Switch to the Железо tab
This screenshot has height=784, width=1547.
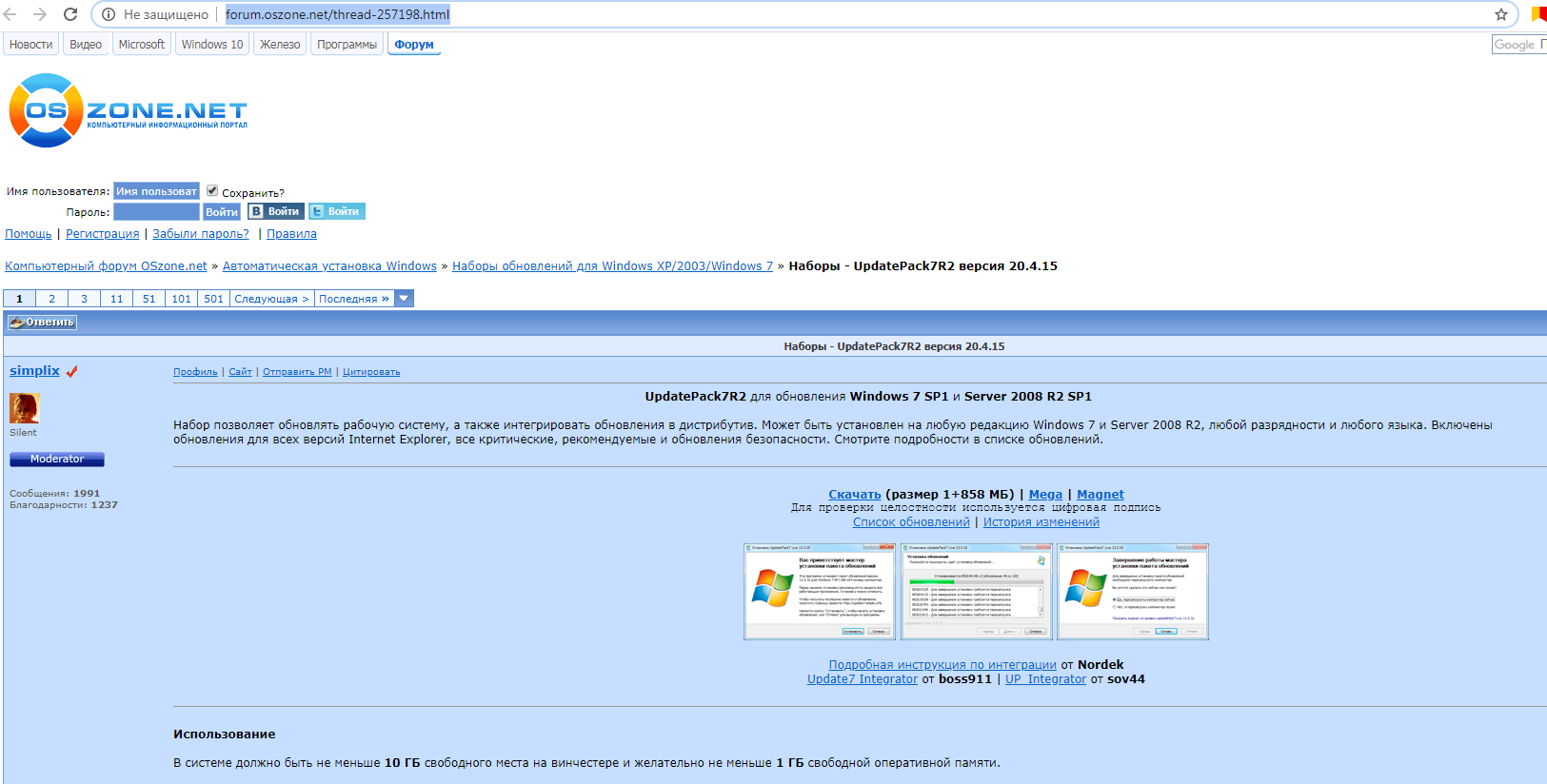pos(280,45)
